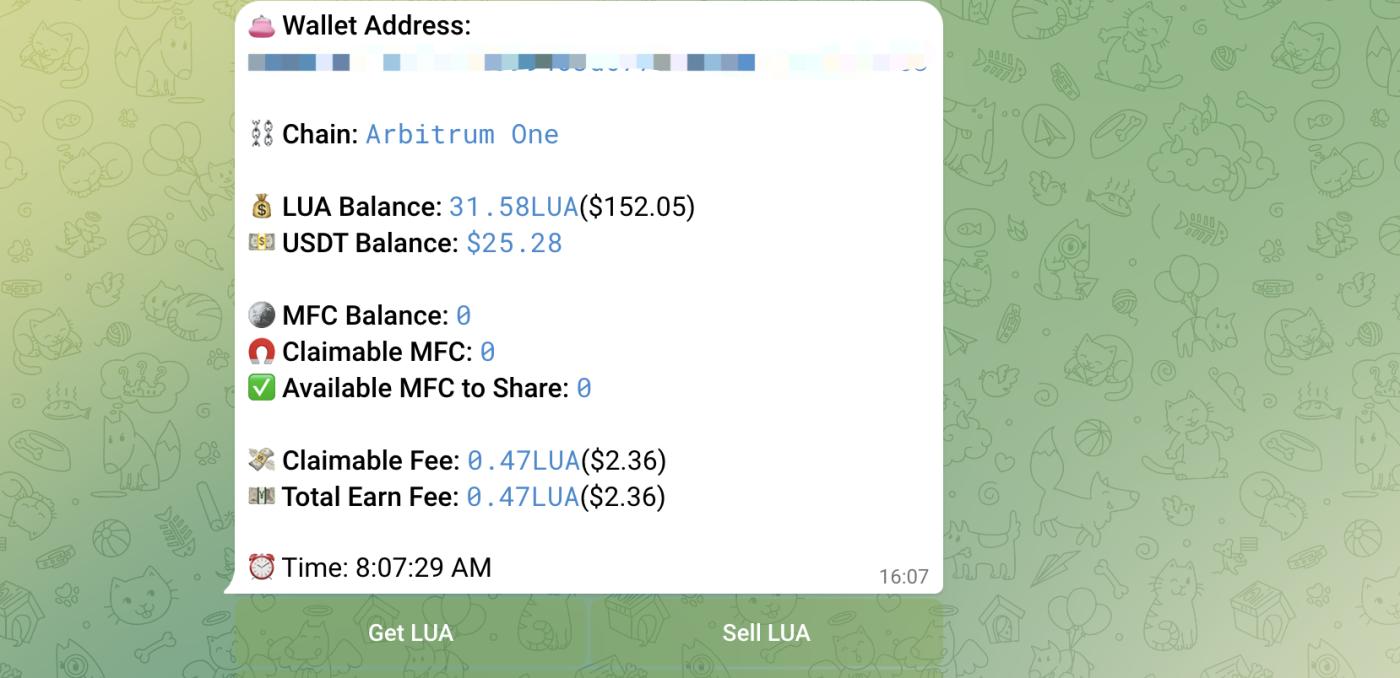
Task: Click the money bag LUA Balance icon
Action: pyautogui.click(x=262, y=207)
